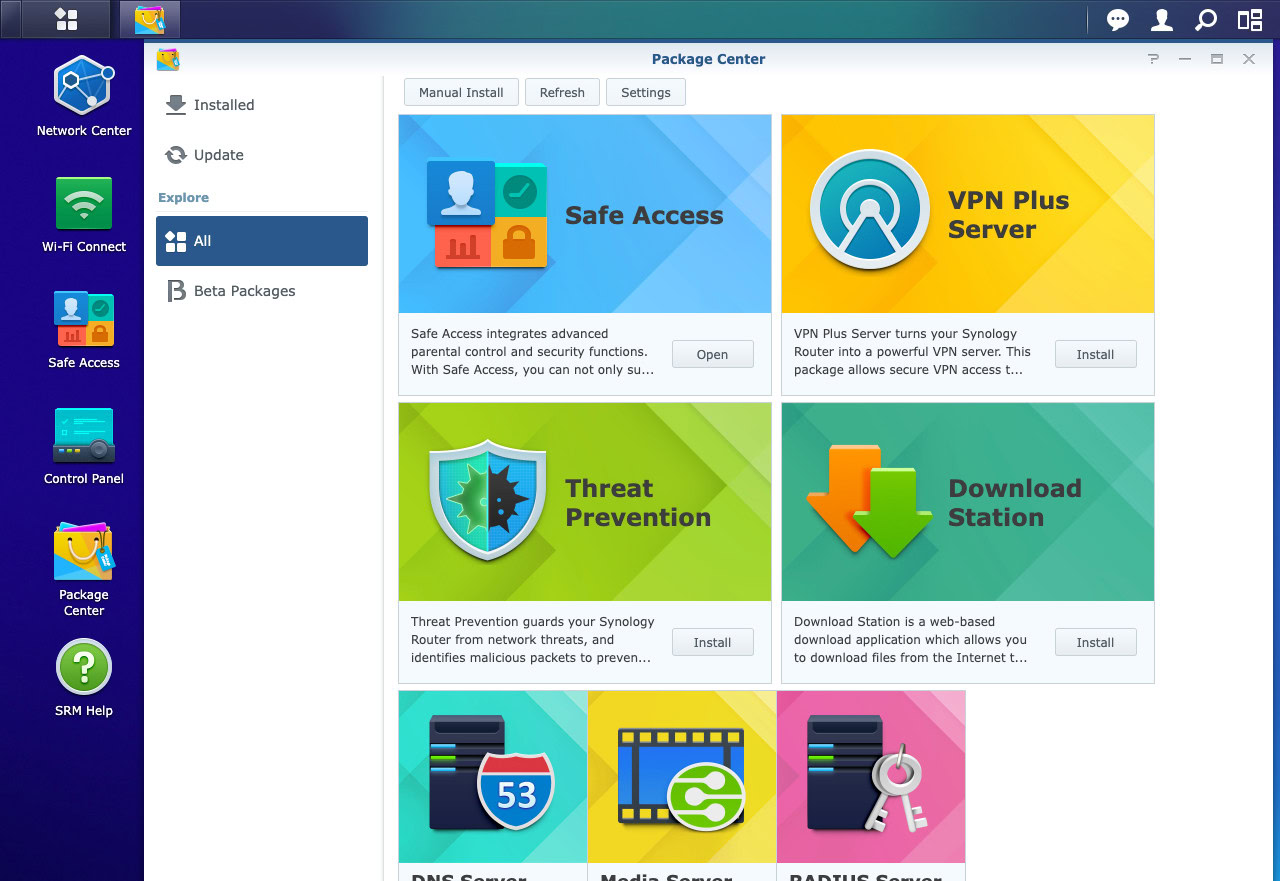Click the Safe Access description text
Image resolution: width=1280 pixels, height=881 pixels.
533,352
